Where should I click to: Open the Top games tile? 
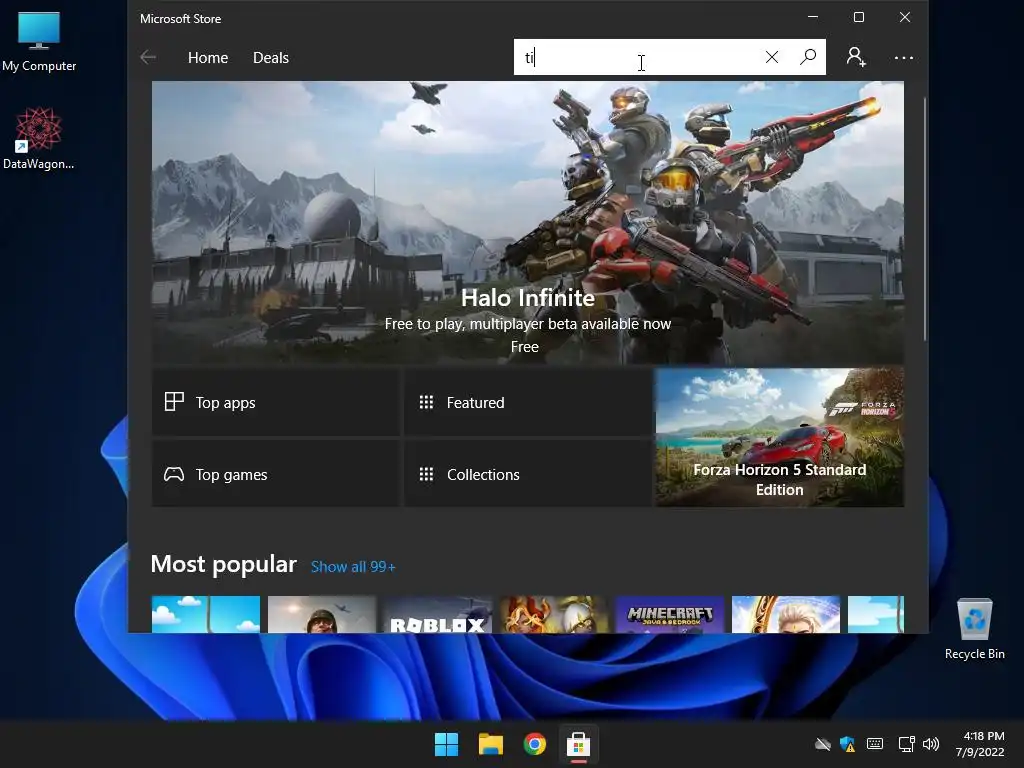(x=276, y=474)
